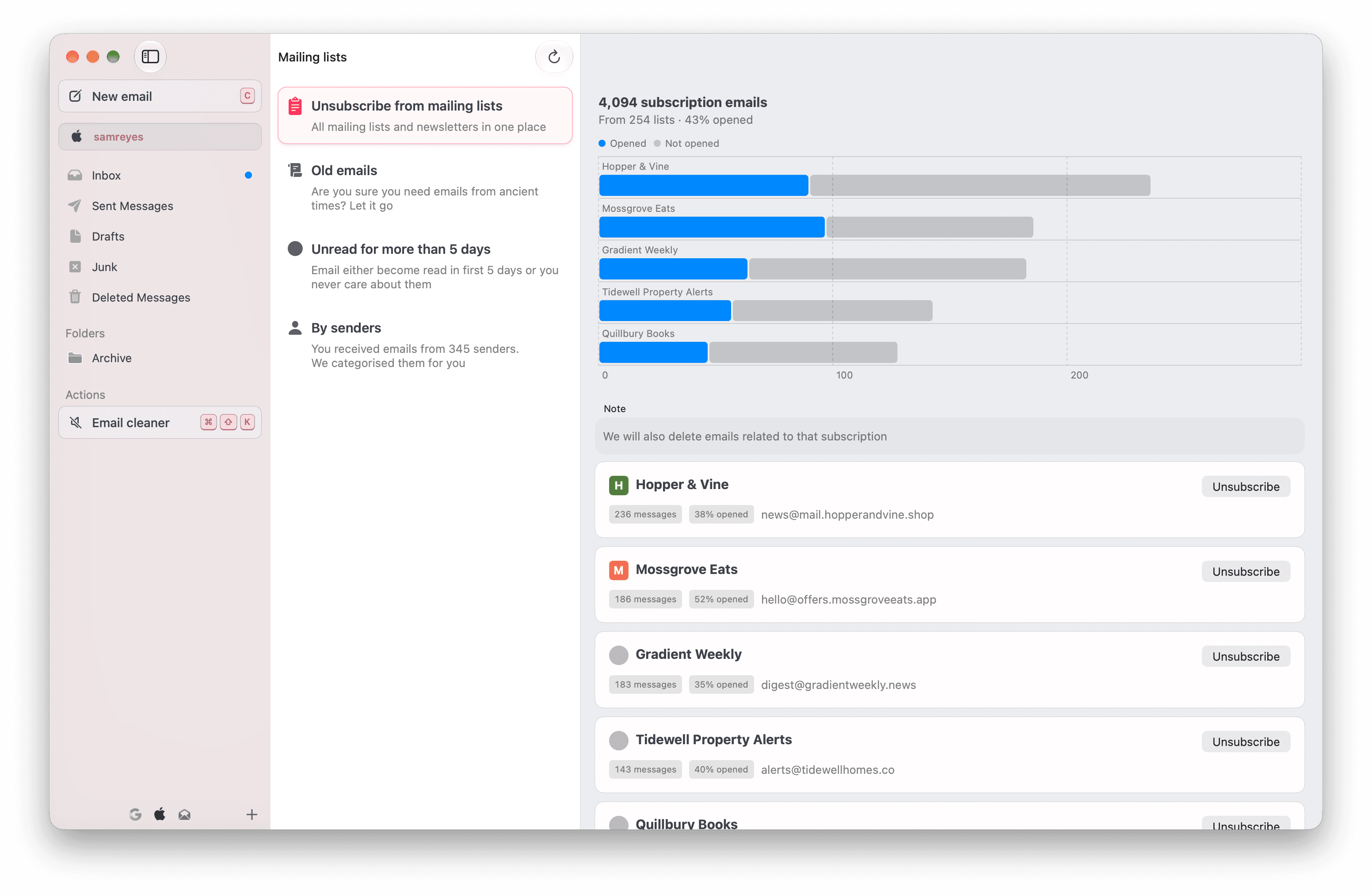Unsubscribe from Mossgrove Eats
The height and width of the screenshot is (895, 1372).
(x=1246, y=571)
